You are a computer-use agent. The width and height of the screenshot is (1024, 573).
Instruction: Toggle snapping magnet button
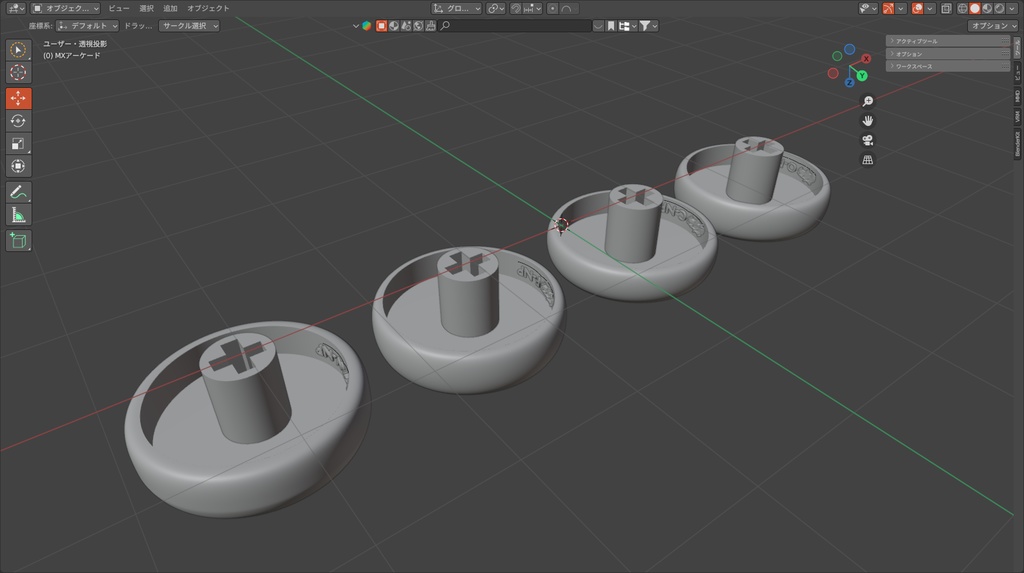point(515,8)
